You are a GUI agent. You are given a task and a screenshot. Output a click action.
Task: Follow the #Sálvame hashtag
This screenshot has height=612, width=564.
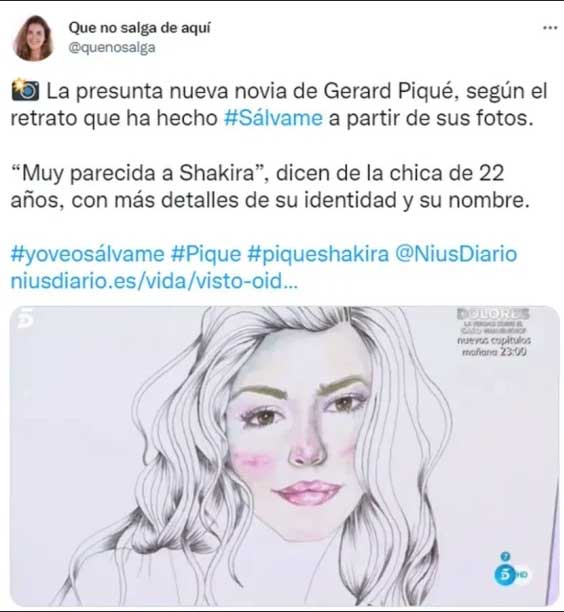(x=274, y=118)
